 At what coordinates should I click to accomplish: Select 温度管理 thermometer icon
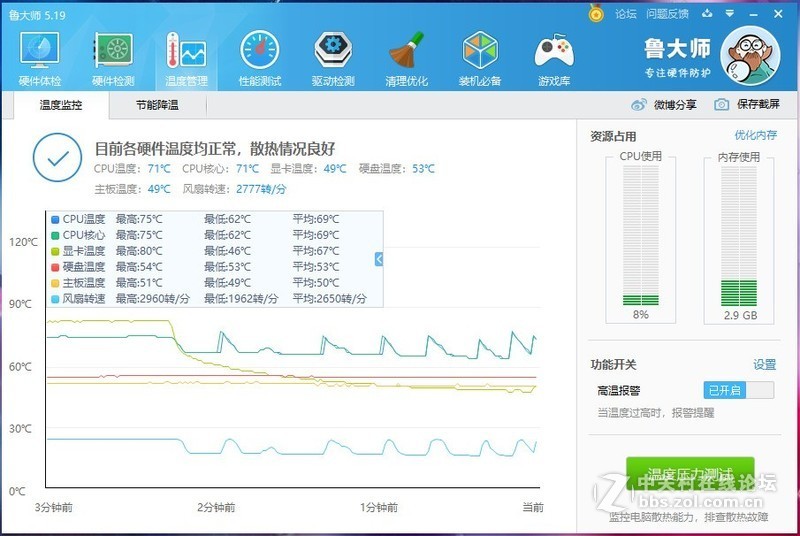(x=186, y=50)
